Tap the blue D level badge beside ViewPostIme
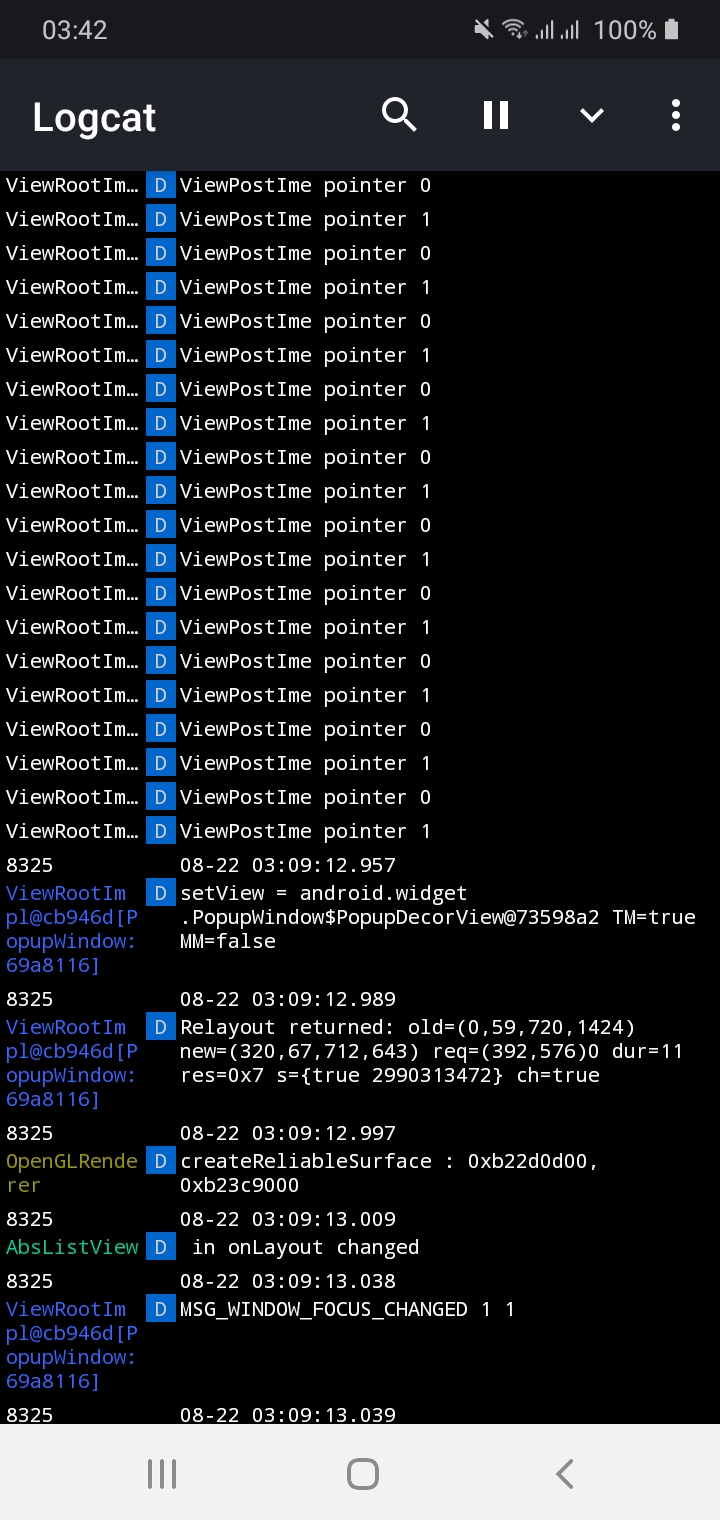Screen dimensions: 720x1520 [160, 185]
